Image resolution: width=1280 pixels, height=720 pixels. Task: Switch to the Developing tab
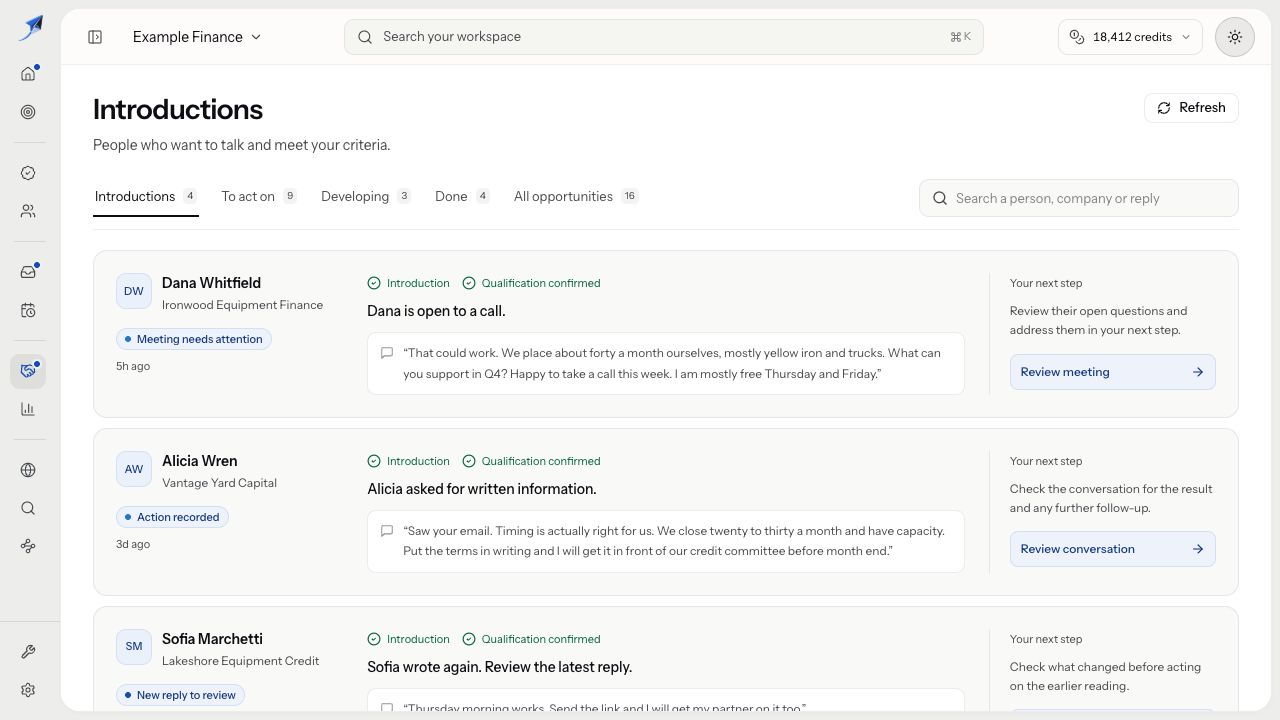tap(366, 197)
